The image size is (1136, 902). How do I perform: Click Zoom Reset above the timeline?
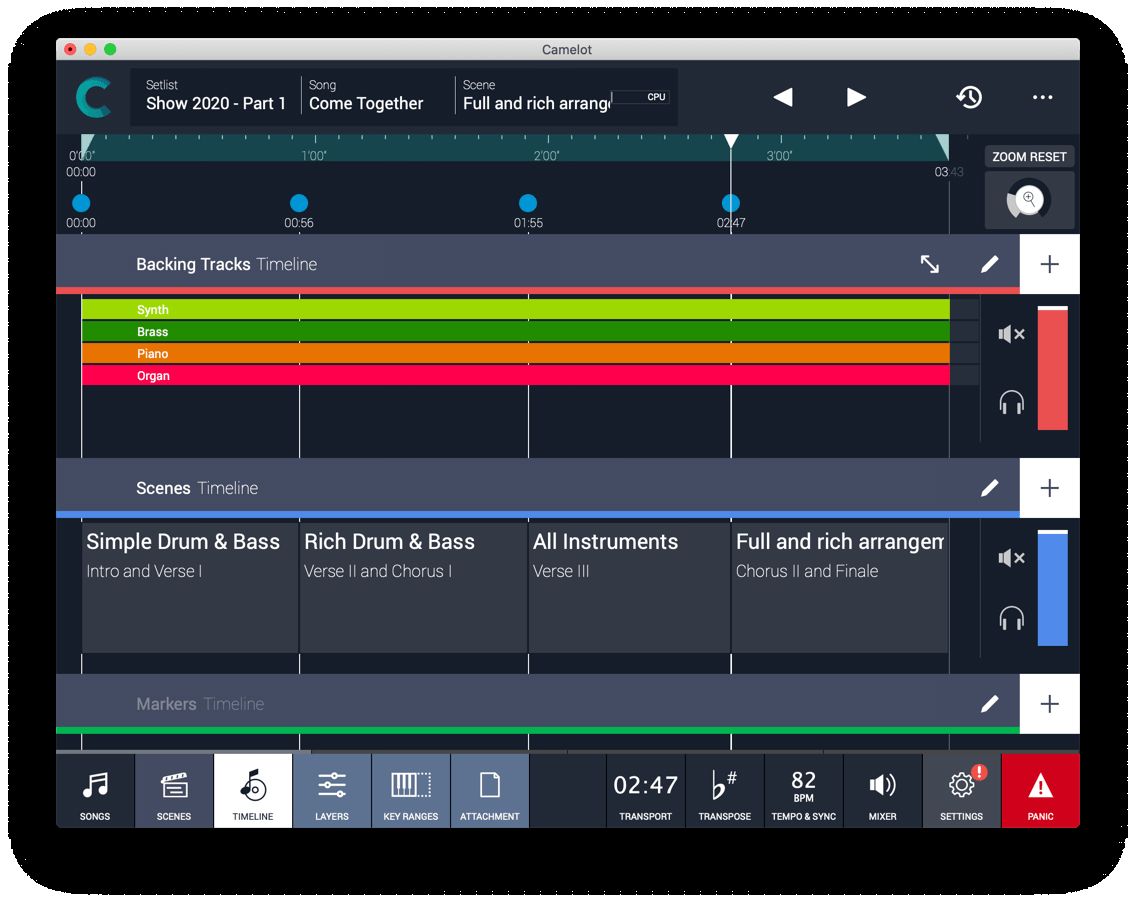click(x=1029, y=157)
